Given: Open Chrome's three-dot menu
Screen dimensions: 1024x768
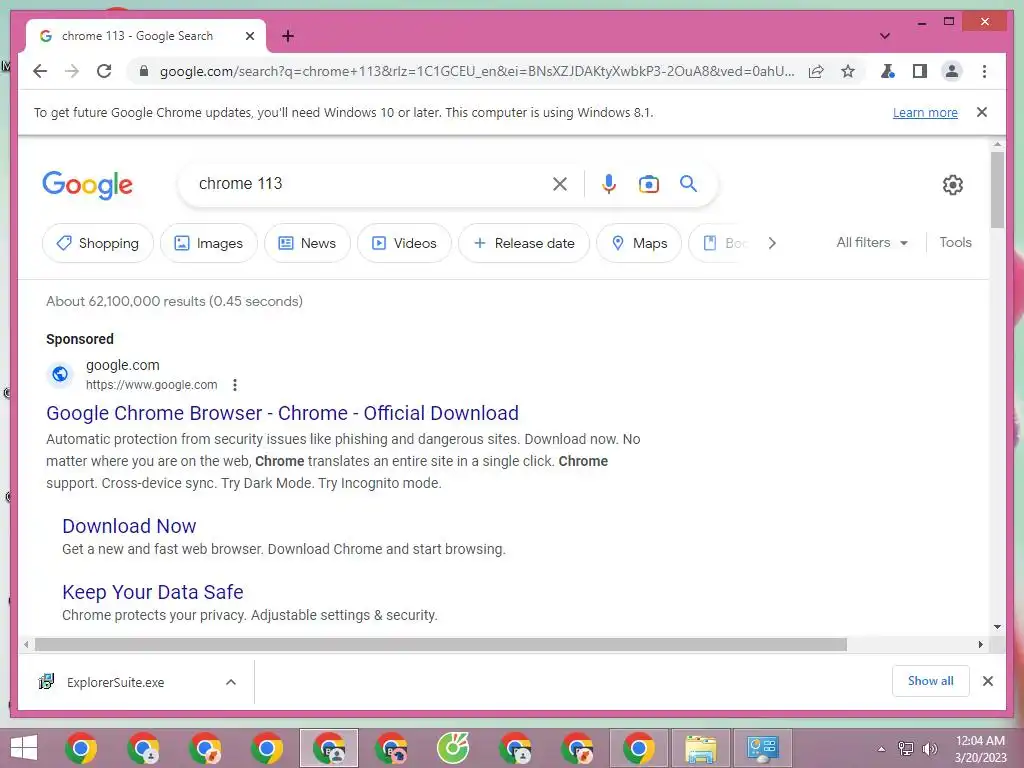Looking at the screenshot, I should [x=984, y=71].
